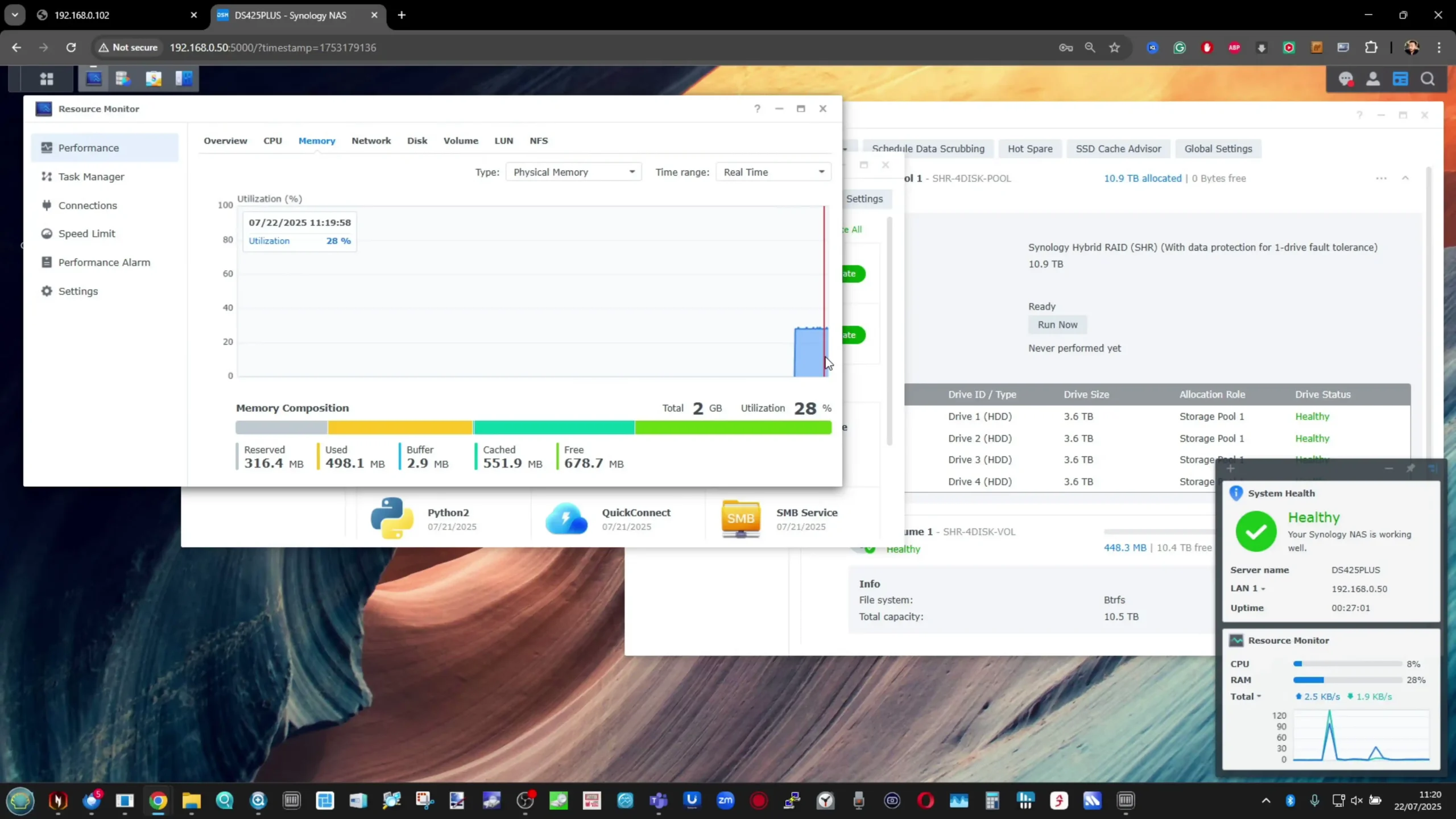
Task: Open the DSM chat notifications icon
Action: click(x=1345, y=79)
